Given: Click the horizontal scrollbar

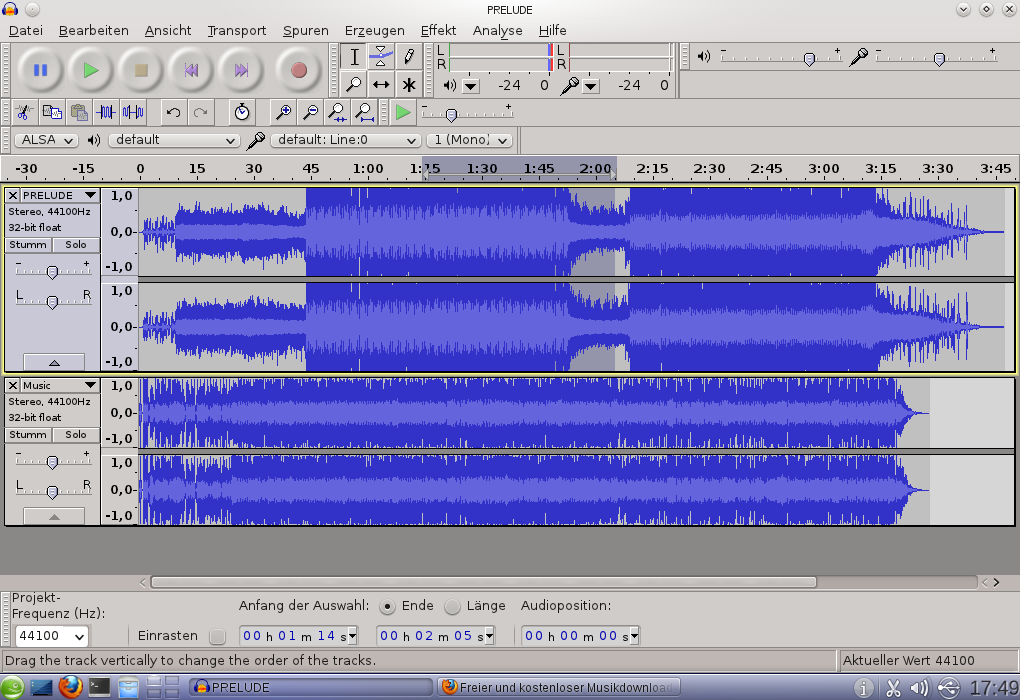Looking at the screenshot, I should pyautogui.click(x=483, y=582).
